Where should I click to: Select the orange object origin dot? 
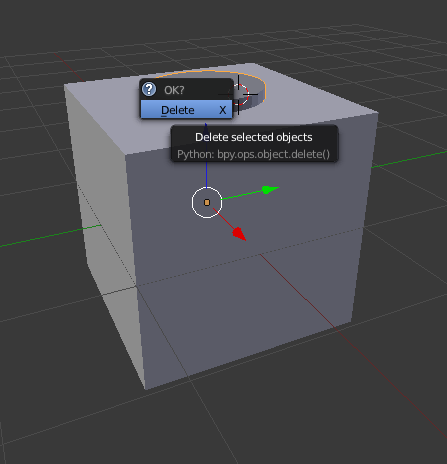coord(207,202)
